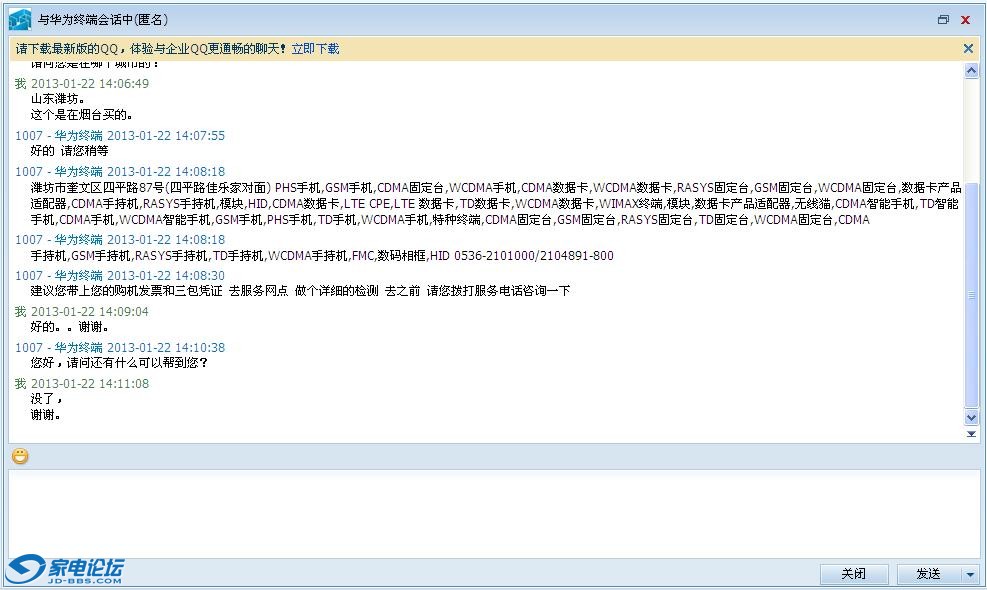Image resolution: width=987 pixels, height=590 pixels.
Task: Click the chat scrollbar down arrow
Action: pyautogui.click(x=971, y=417)
